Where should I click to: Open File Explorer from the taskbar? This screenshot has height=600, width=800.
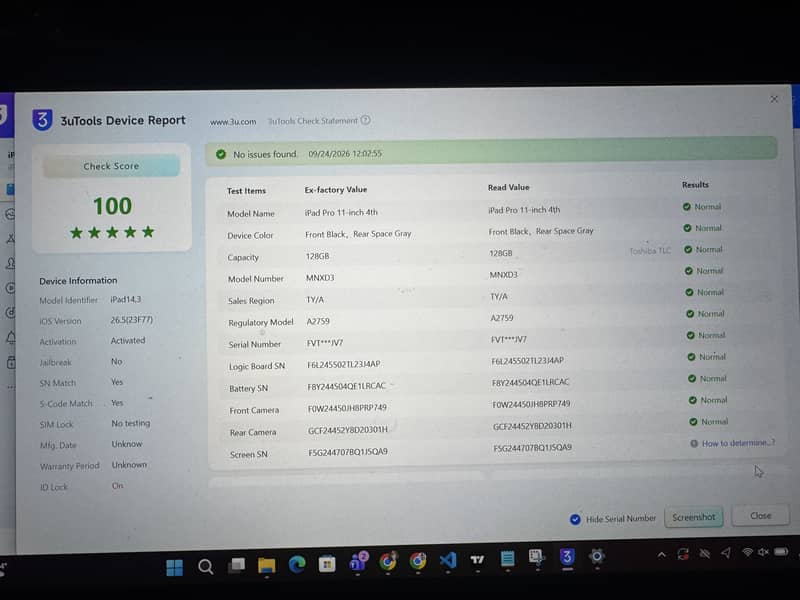tap(266, 565)
